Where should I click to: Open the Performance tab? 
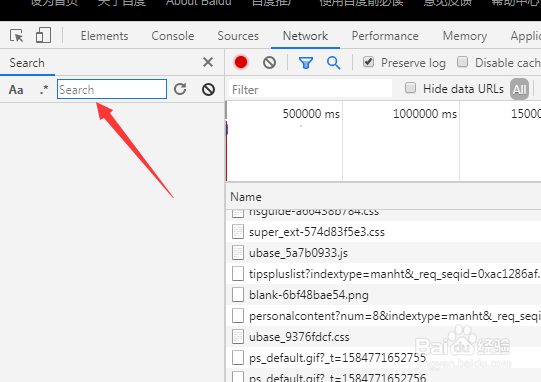(x=385, y=36)
